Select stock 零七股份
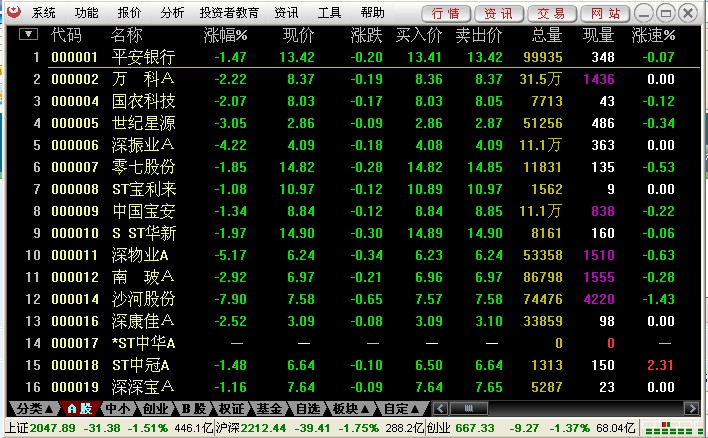This screenshot has width=708, height=438. point(143,167)
